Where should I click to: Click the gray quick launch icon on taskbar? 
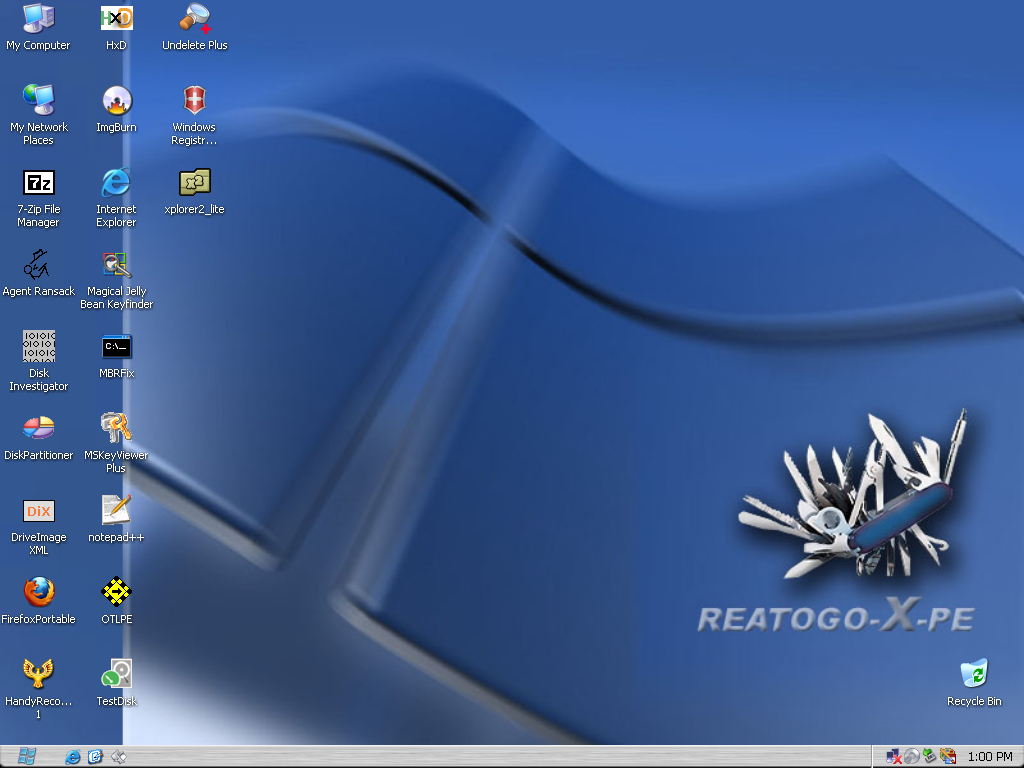pos(119,757)
